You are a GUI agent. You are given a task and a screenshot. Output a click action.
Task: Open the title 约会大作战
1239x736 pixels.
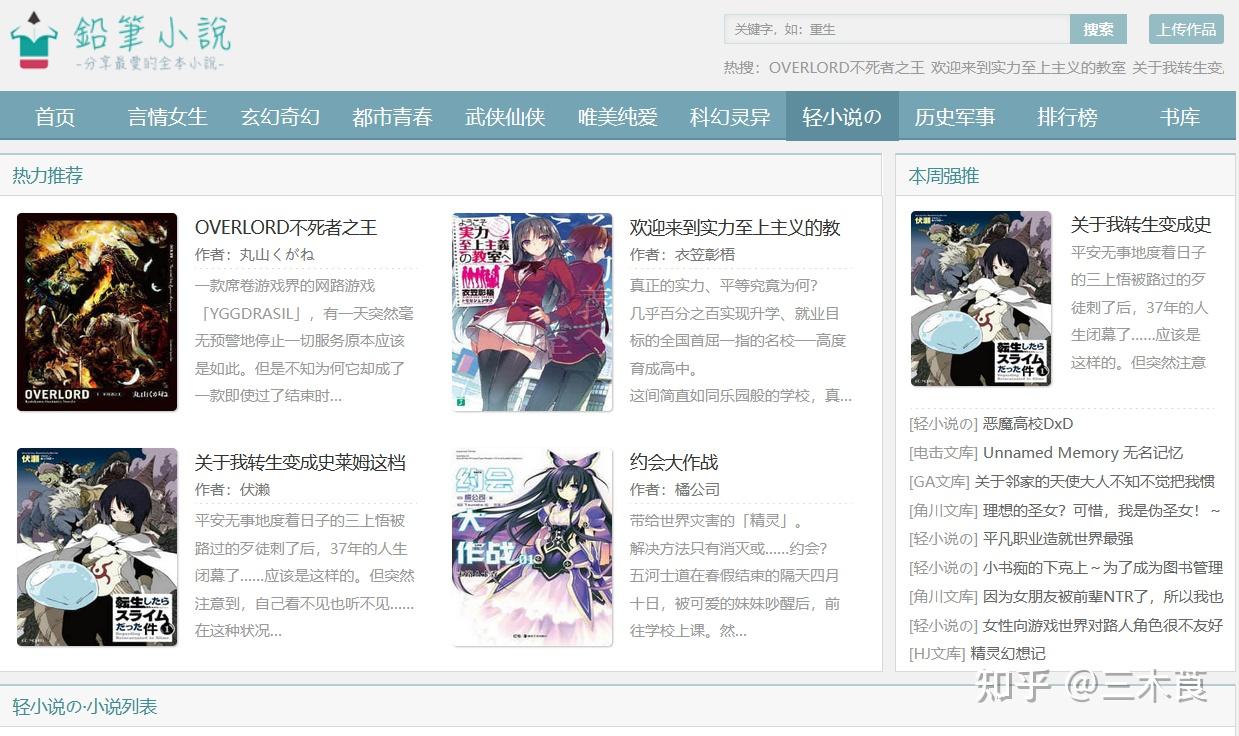(674, 462)
